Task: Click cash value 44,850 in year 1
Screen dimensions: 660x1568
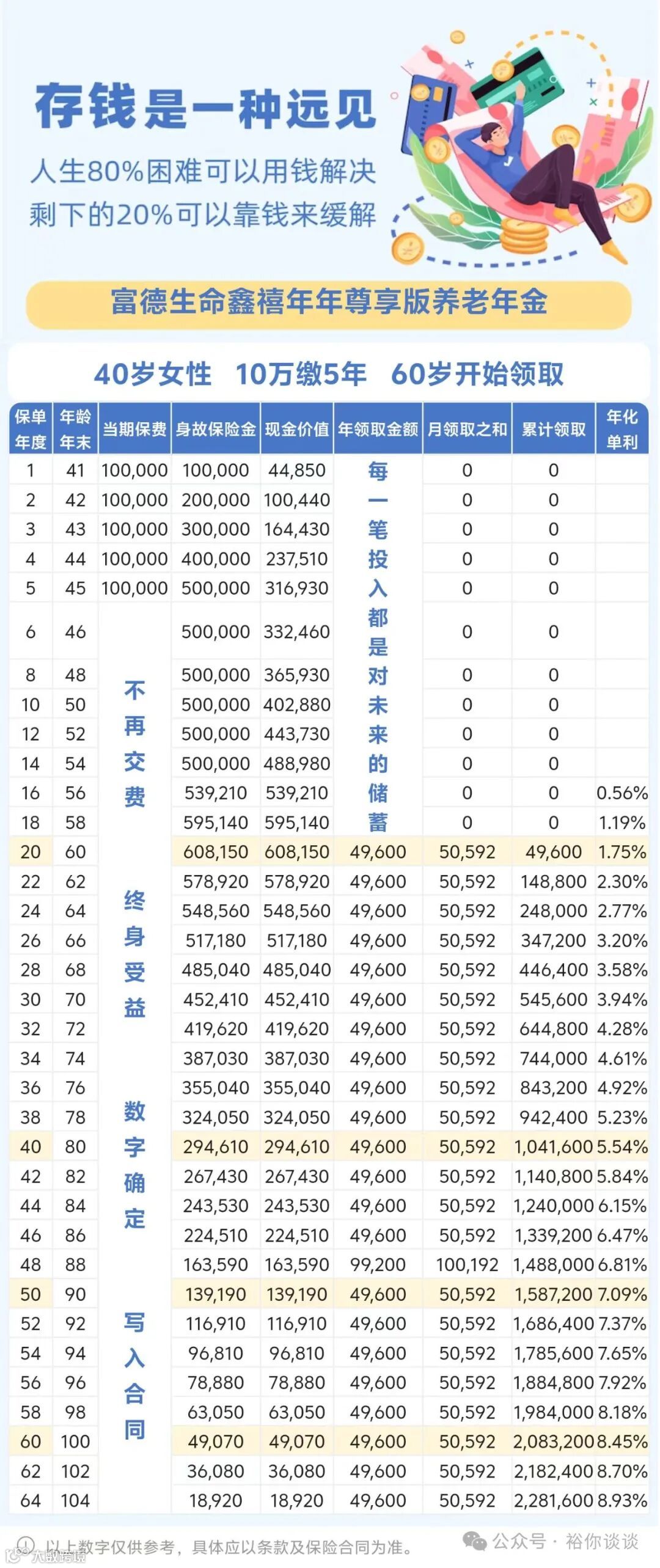Action: tap(297, 471)
